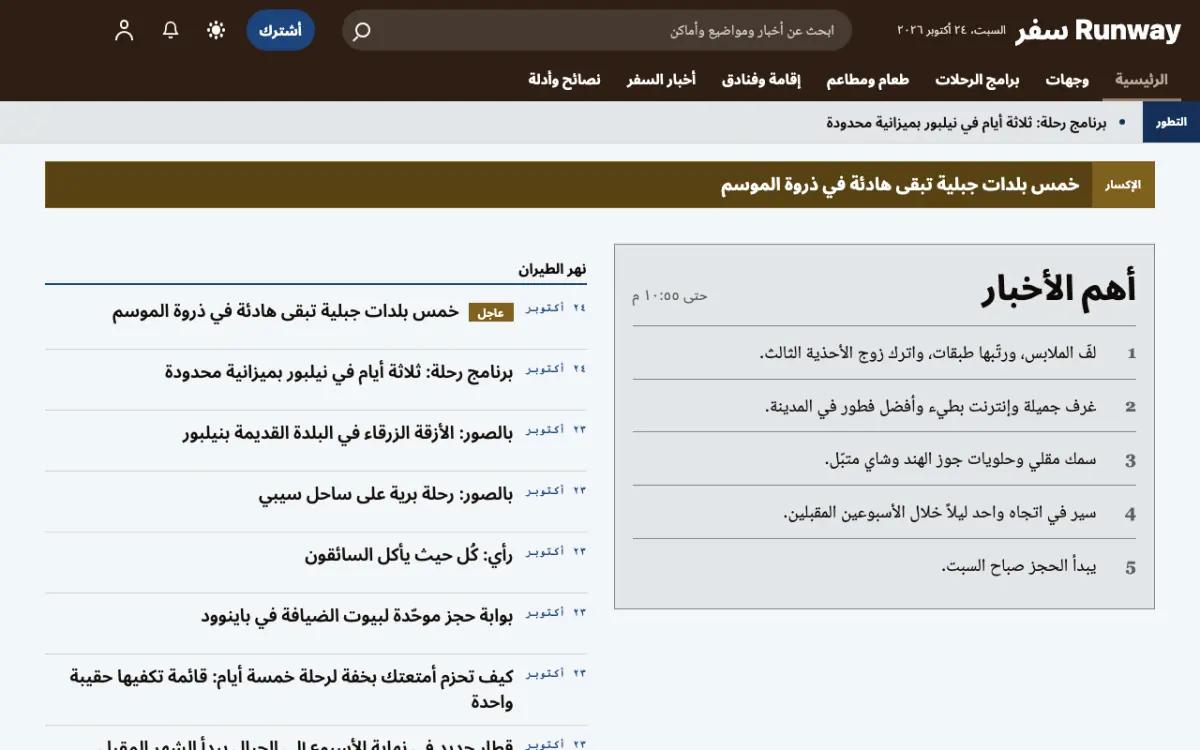Open ticker headline about ثلاثة أيام في نيلبور
Image resolution: width=1200 pixels, height=750 pixels.
966,122
